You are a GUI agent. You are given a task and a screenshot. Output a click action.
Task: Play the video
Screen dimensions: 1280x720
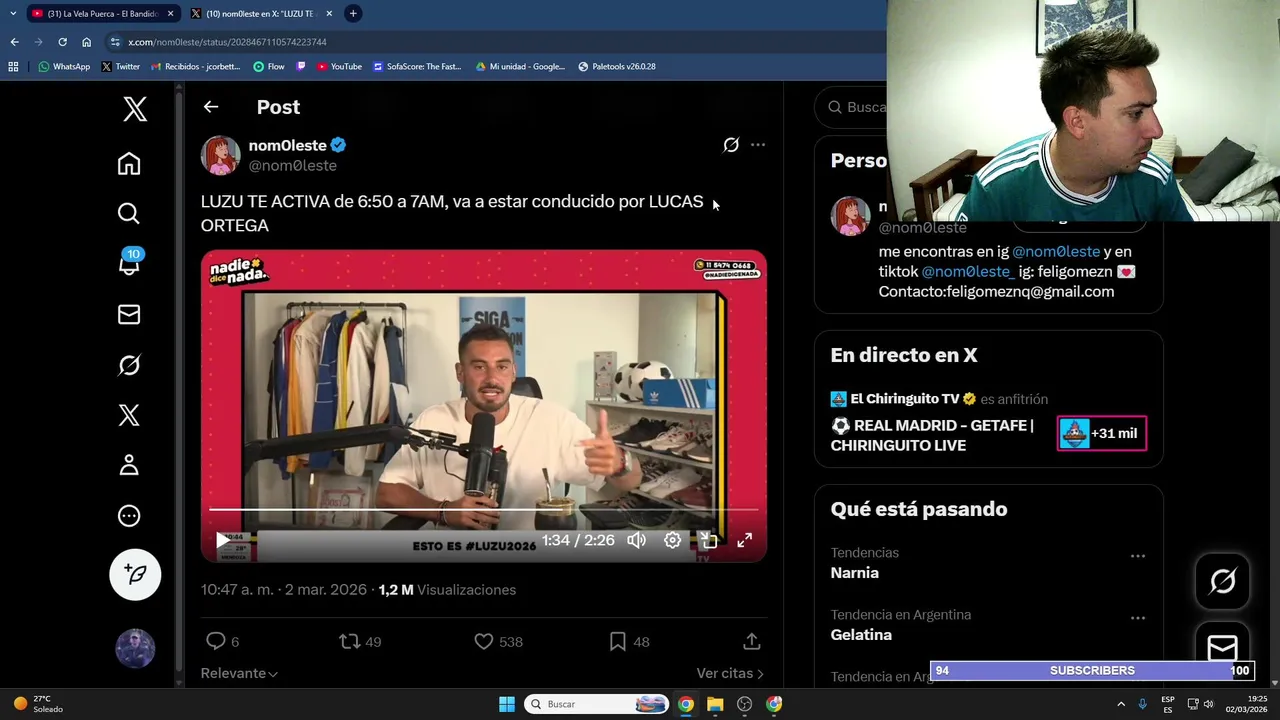coord(223,540)
